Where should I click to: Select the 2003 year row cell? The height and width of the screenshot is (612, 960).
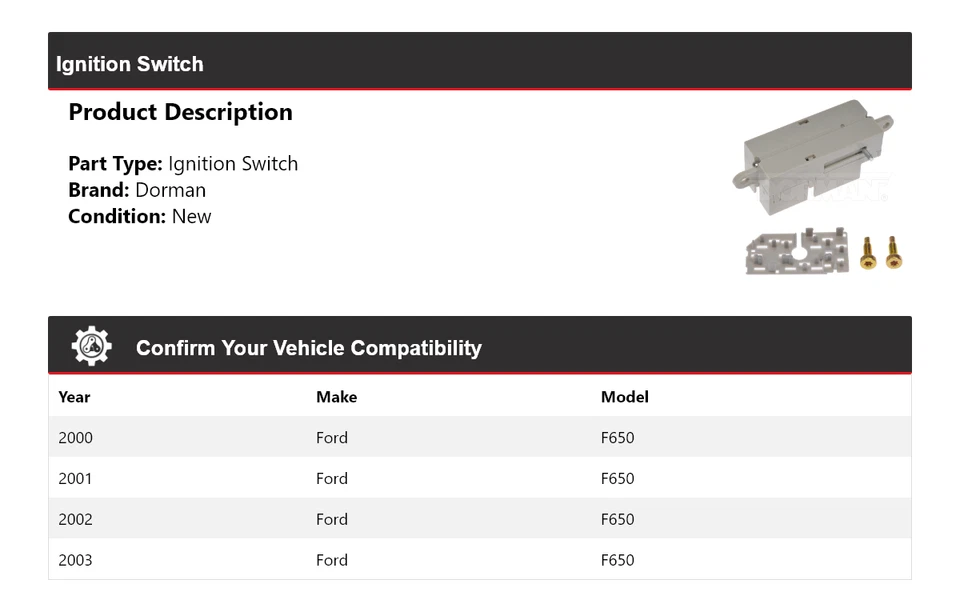tap(75, 561)
